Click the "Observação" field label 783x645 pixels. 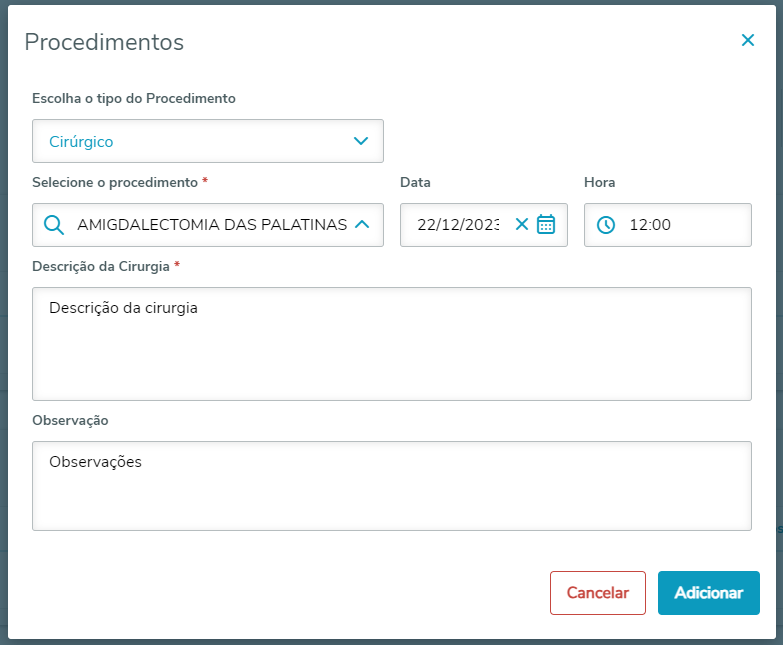[70, 420]
